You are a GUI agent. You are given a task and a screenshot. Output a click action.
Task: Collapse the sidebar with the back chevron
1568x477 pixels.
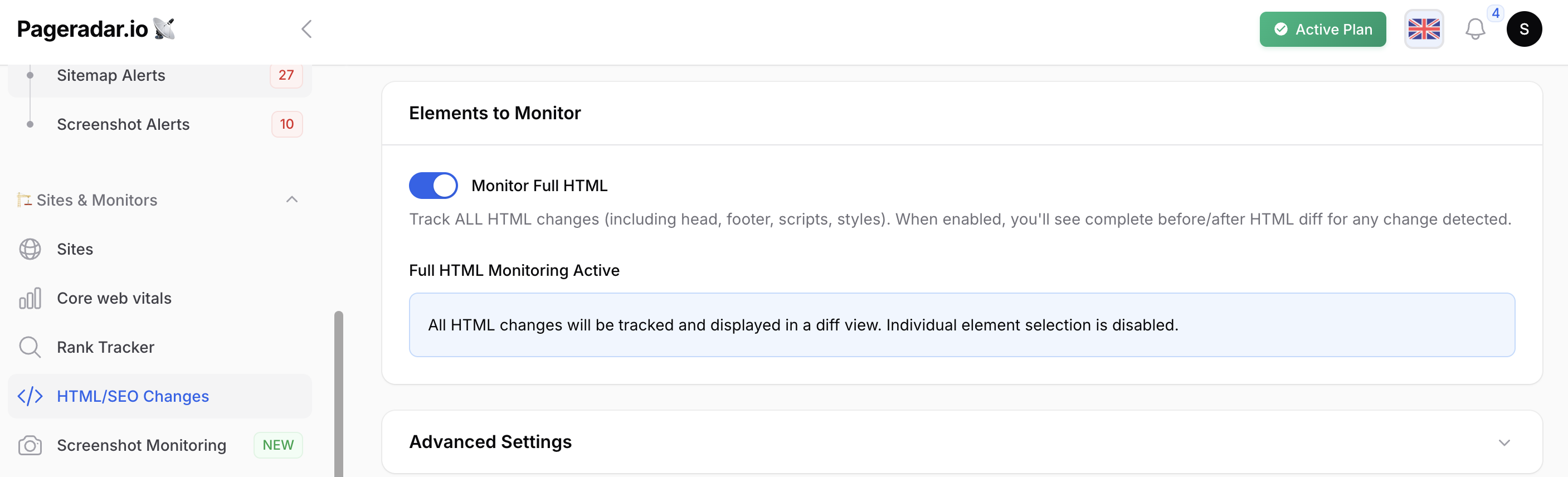(x=307, y=29)
